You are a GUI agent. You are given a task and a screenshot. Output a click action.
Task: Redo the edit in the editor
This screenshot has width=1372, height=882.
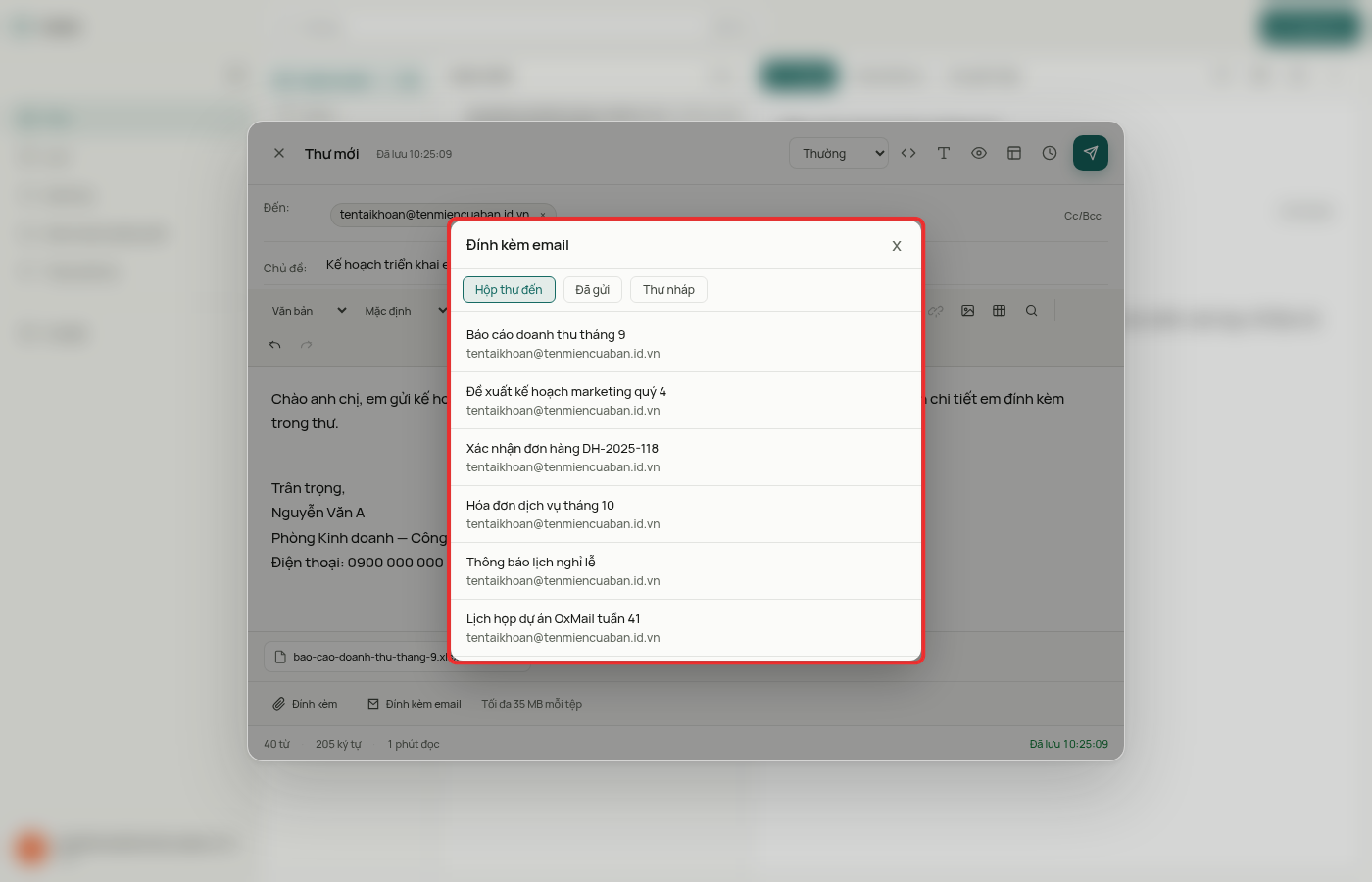click(x=307, y=345)
